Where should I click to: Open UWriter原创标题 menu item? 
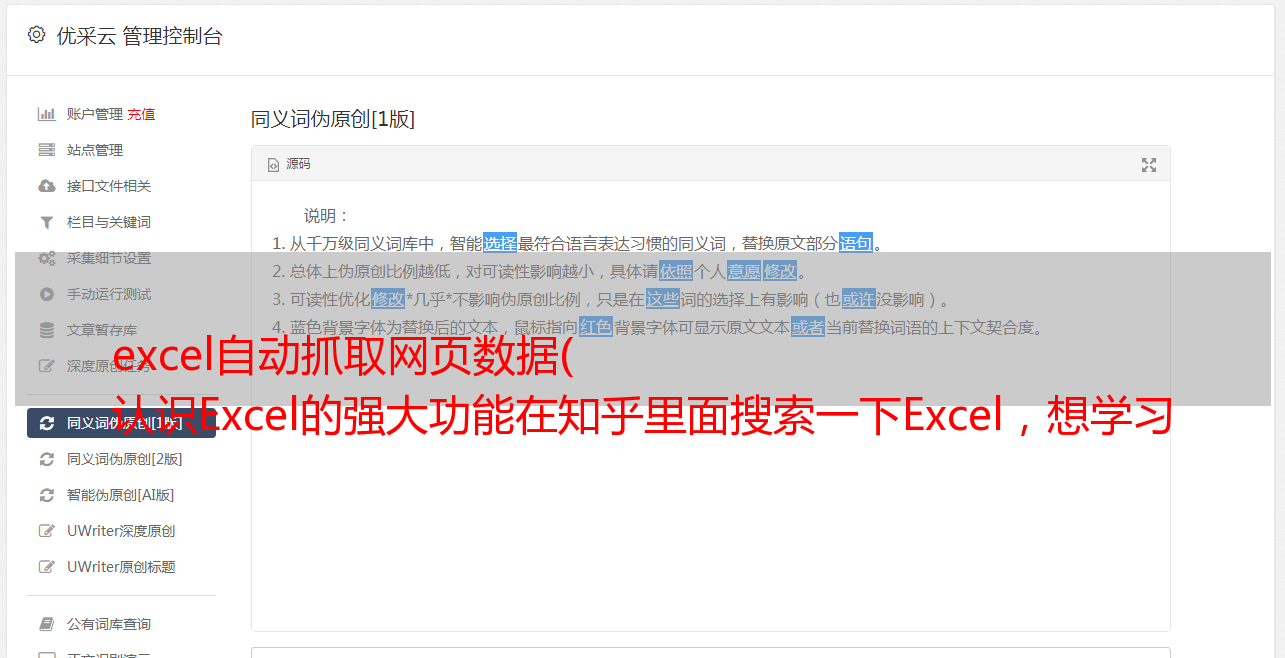click(x=121, y=567)
